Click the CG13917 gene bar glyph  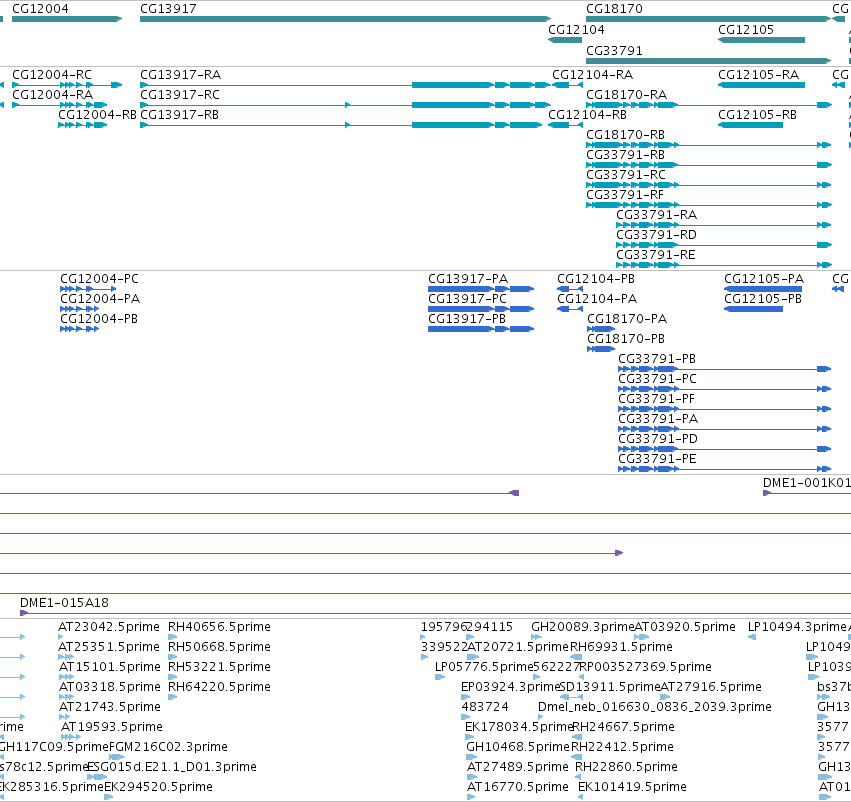point(346,19)
